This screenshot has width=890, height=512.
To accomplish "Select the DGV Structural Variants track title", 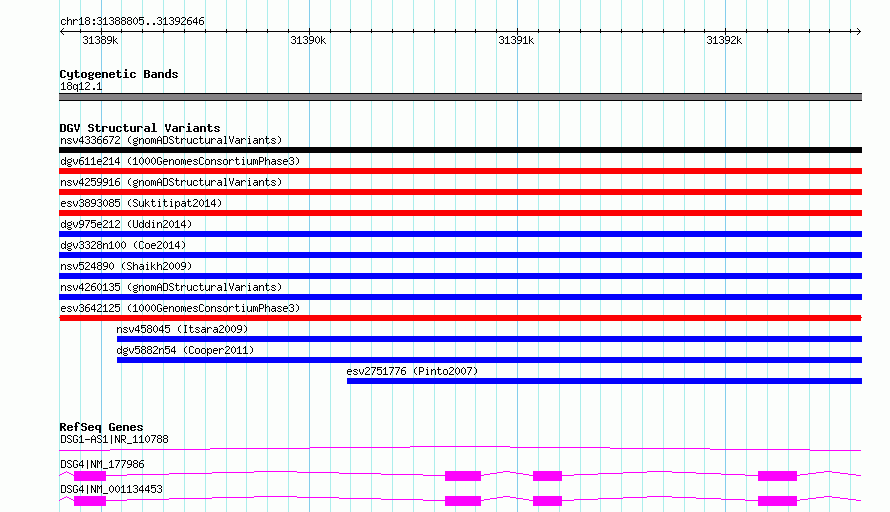I will pos(140,128).
